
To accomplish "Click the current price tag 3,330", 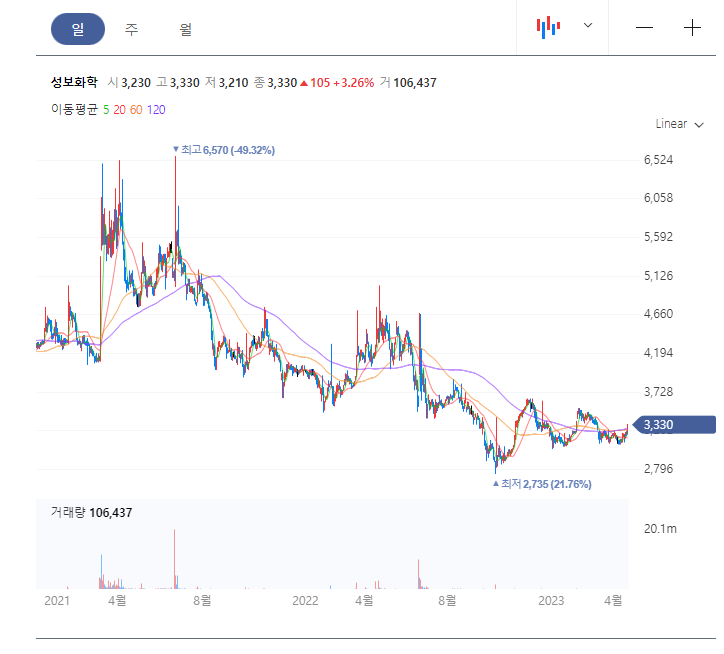I will click(675, 425).
